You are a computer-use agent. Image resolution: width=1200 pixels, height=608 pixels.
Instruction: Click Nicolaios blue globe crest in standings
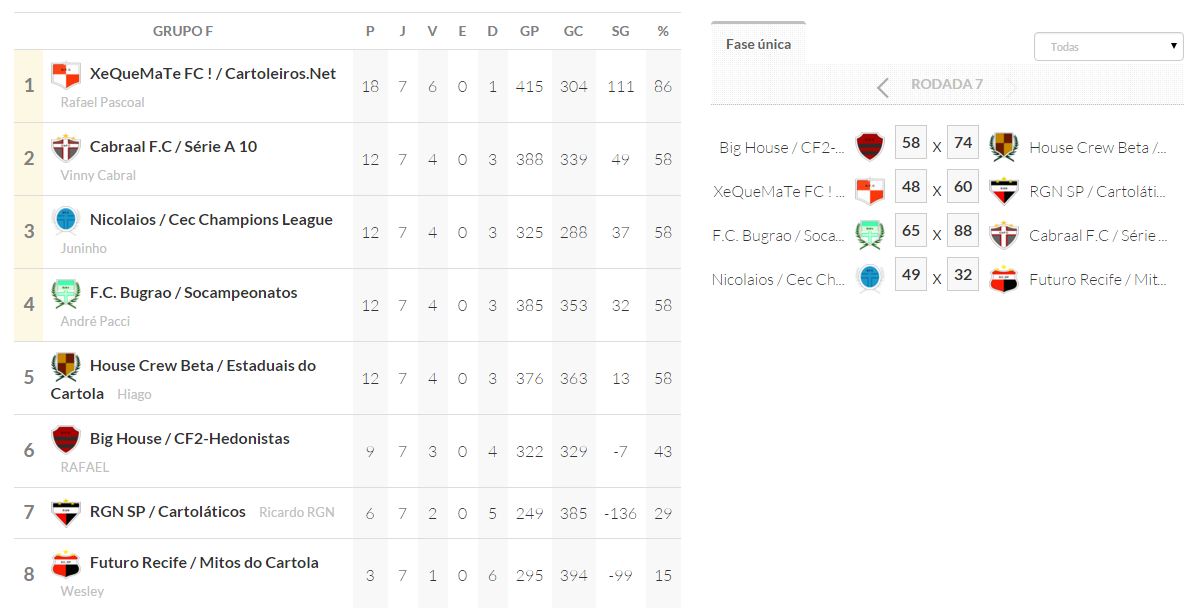(66, 220)
